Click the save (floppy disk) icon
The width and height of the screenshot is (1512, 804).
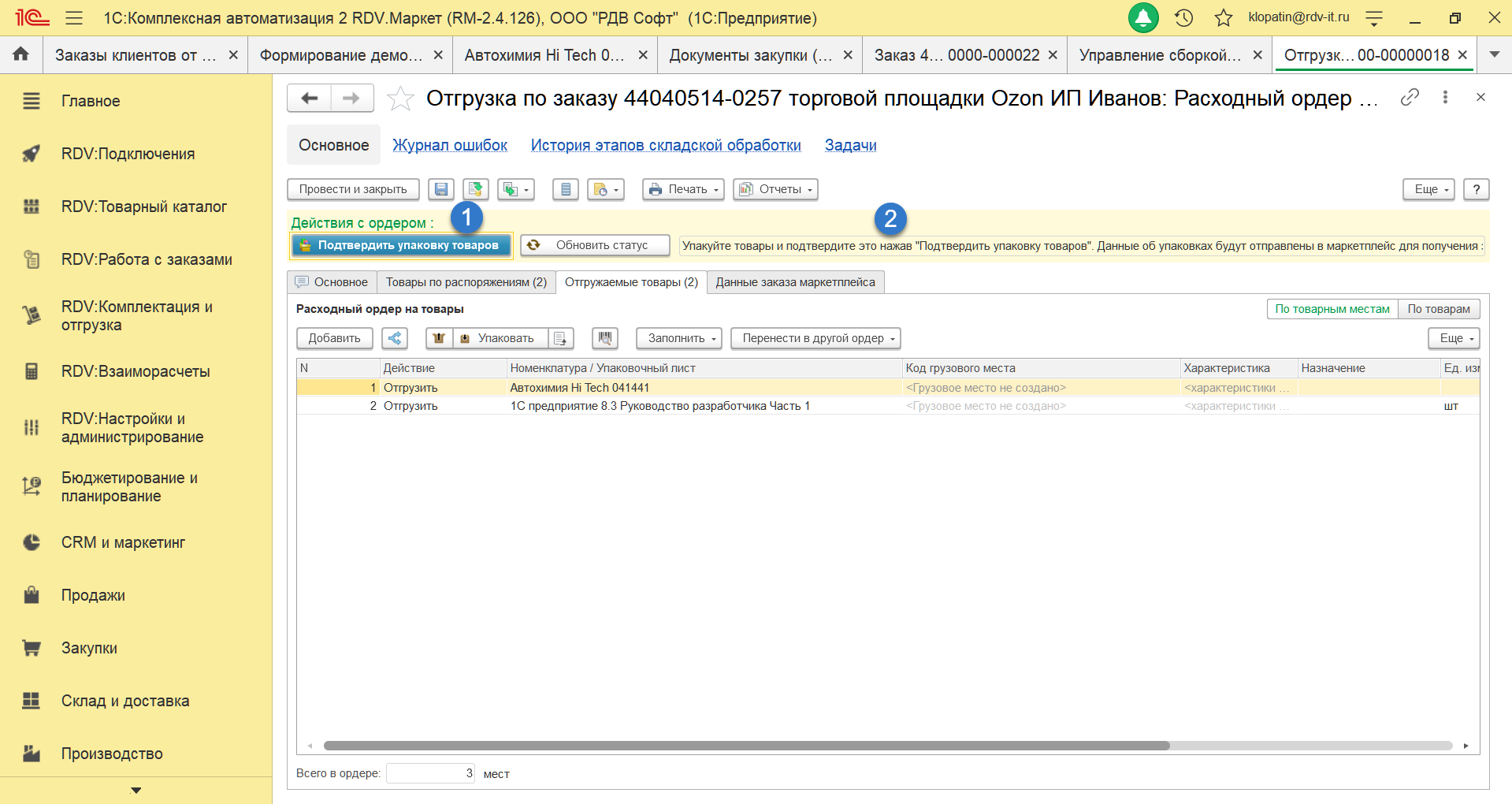coord(441,189)
